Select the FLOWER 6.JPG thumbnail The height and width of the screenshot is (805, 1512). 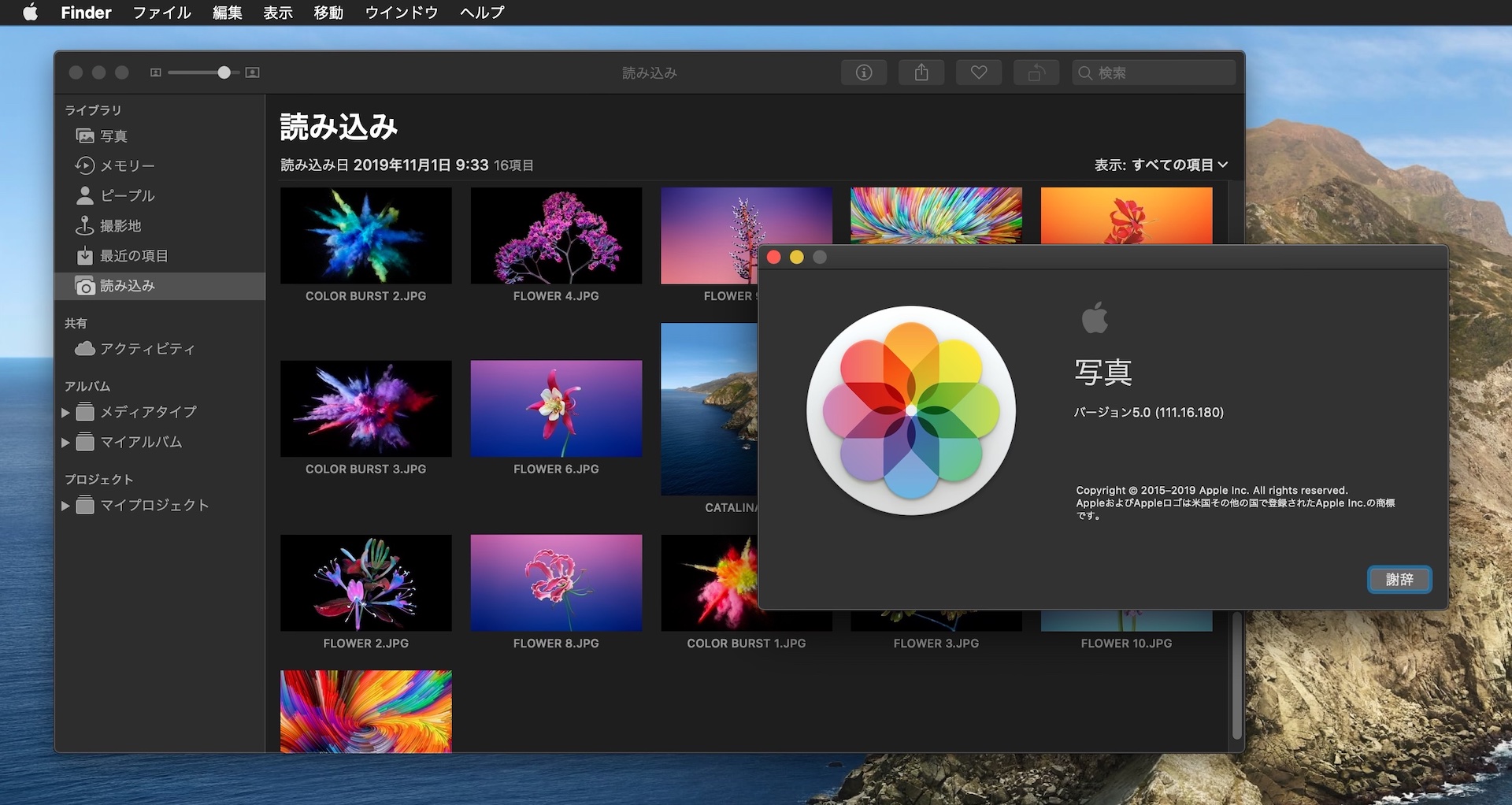pos(556,409)
